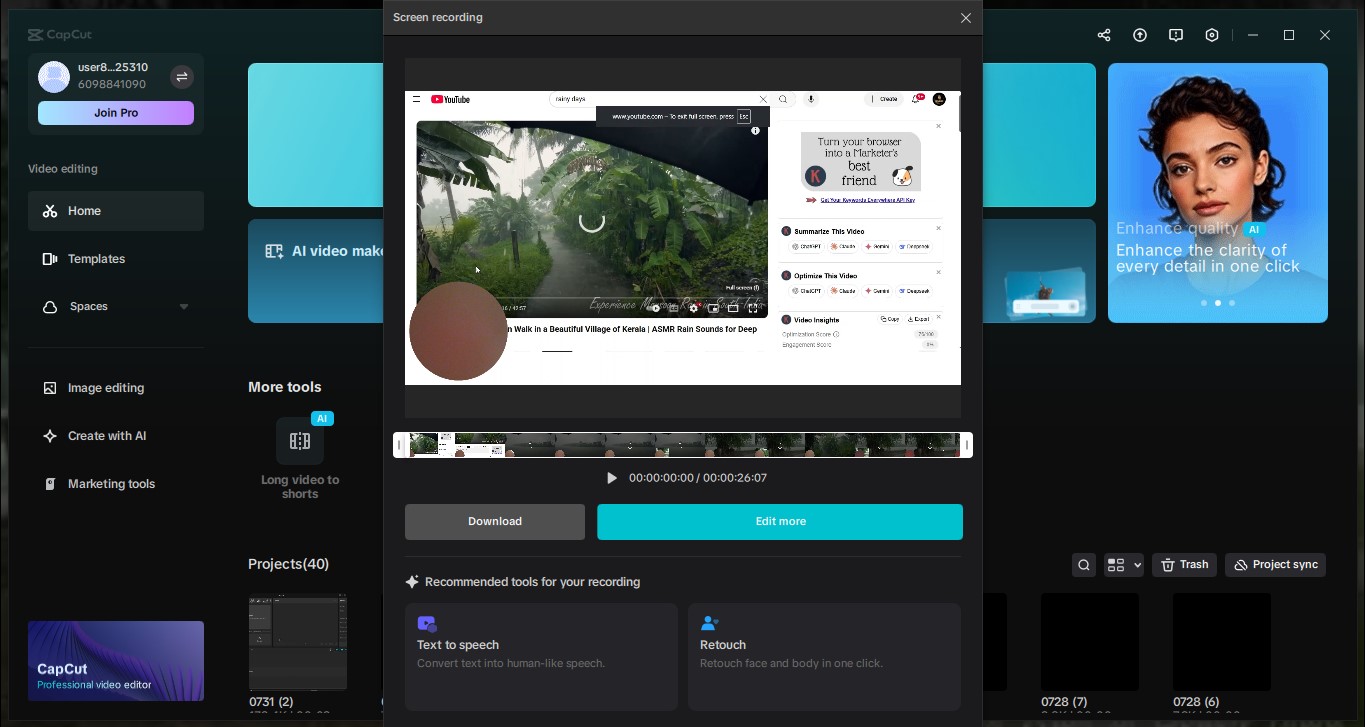The width and height of the screenshot is (1365, 727).
Task: Expand the Spaces section in the sidebar
Action: [x=183, y=307]
